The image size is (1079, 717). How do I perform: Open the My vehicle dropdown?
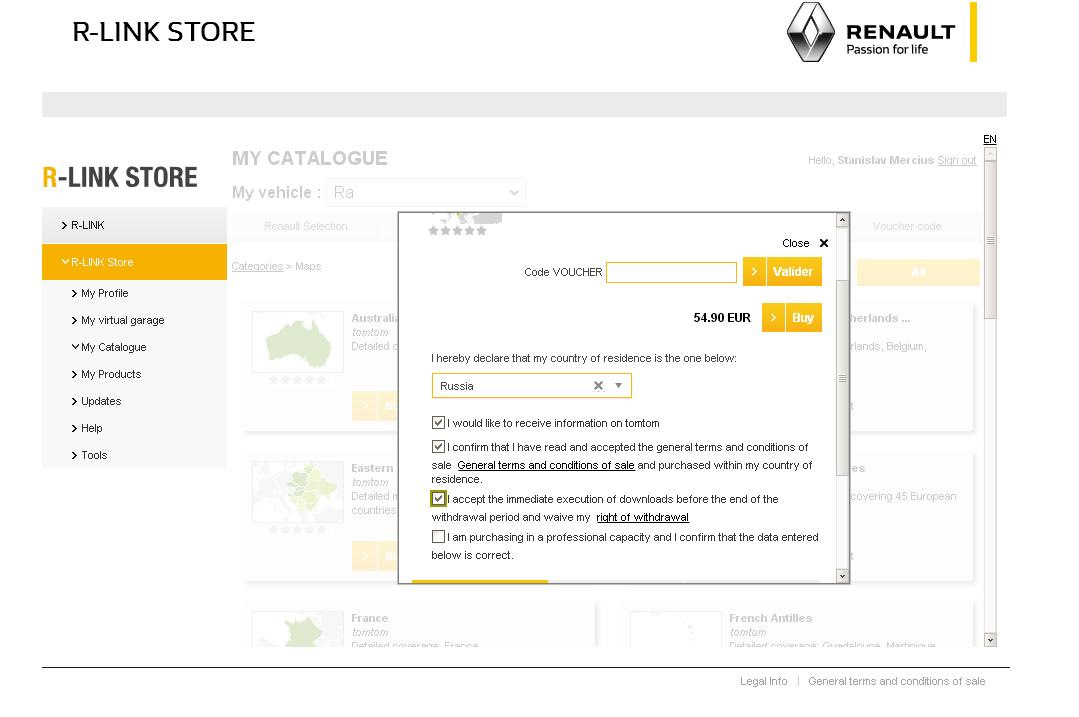point(426,193)
